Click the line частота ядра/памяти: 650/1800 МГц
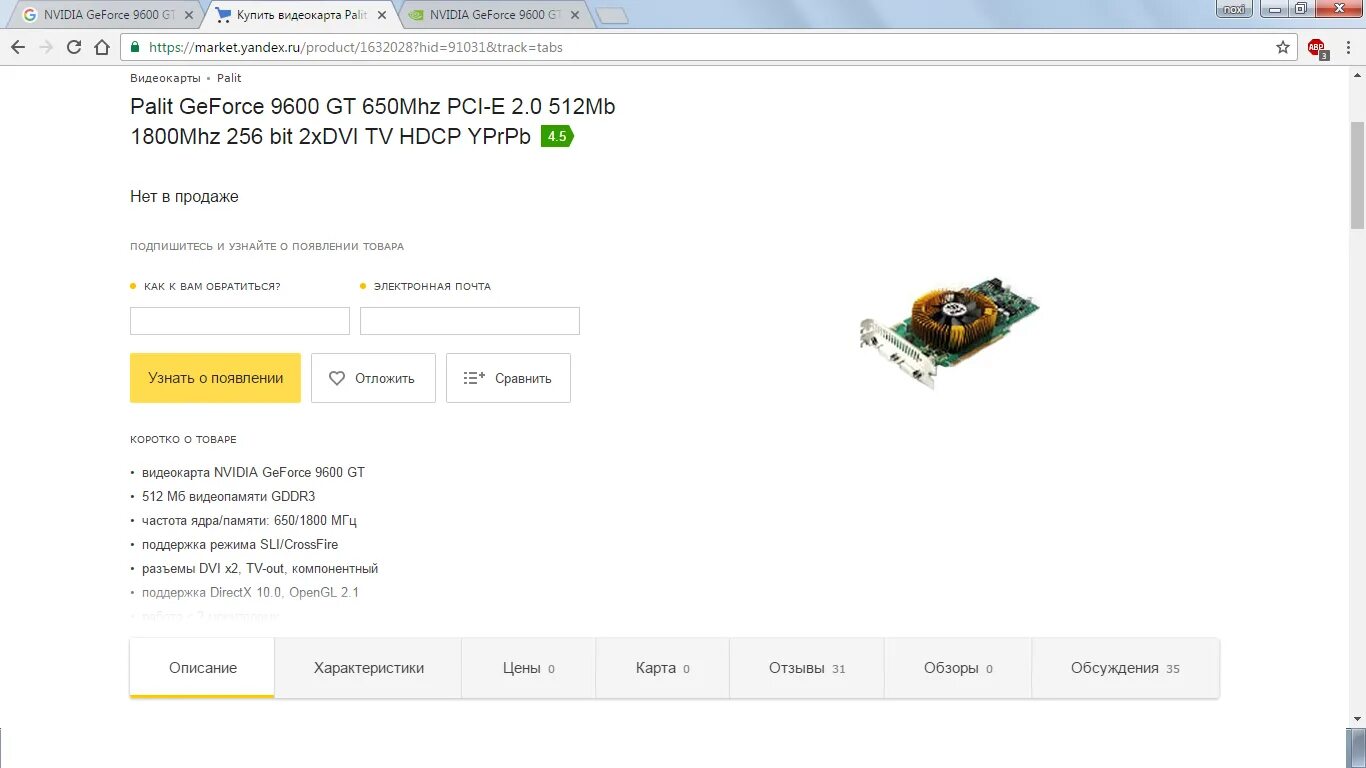This screenshot has height=768, width=1366. click(249, 520)
